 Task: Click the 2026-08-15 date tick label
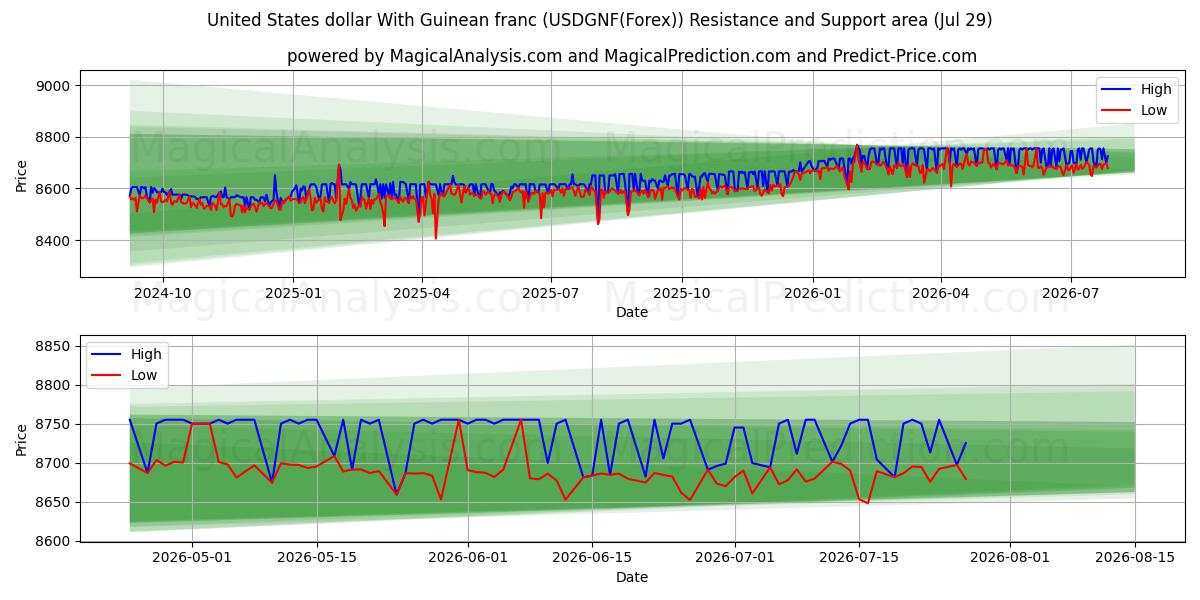1135,558
